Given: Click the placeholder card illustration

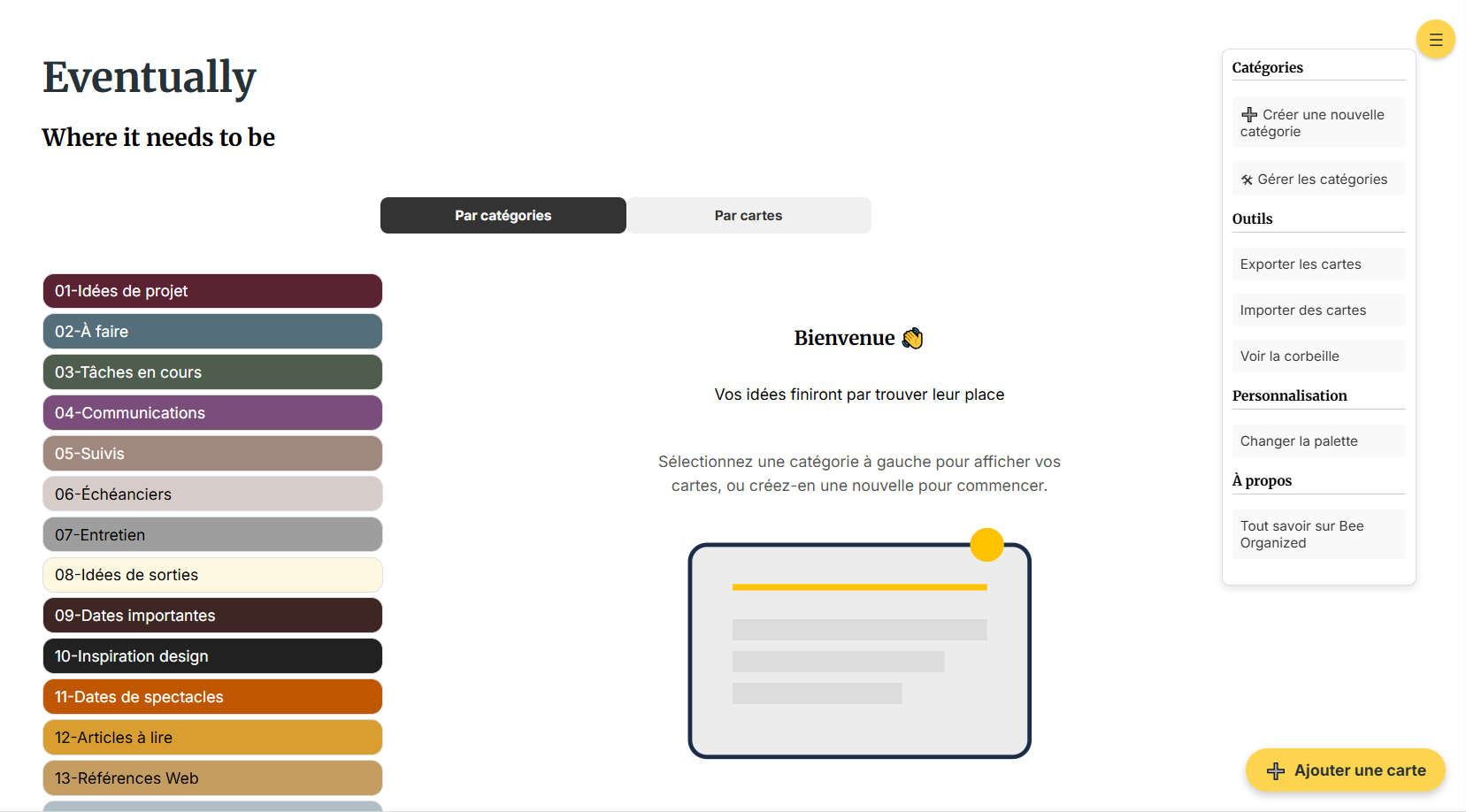Looking at the screenshot, I should 859,644.
